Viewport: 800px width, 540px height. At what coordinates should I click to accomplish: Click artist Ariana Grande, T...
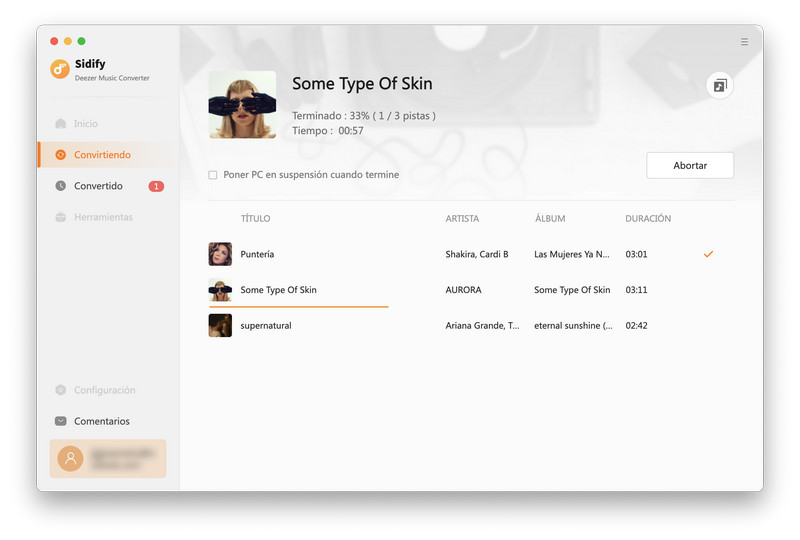click(x=482, y=326)
